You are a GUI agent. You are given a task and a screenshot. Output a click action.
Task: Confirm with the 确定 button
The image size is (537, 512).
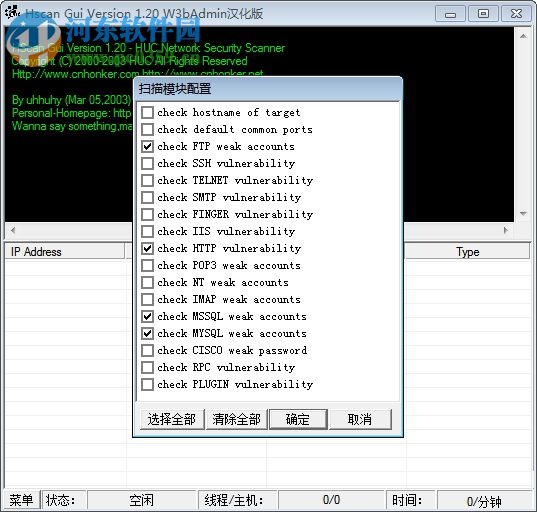[298, 419]
